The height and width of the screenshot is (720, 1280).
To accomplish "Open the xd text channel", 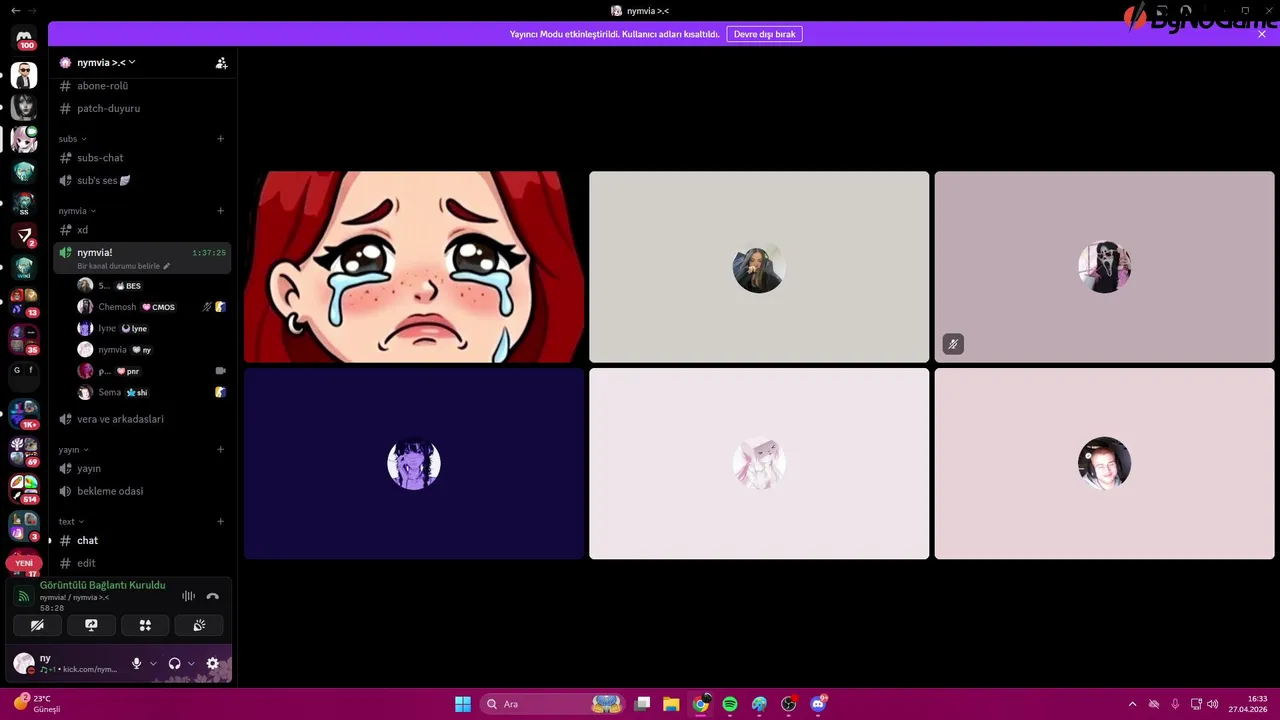I will click(x=142, y=230).
